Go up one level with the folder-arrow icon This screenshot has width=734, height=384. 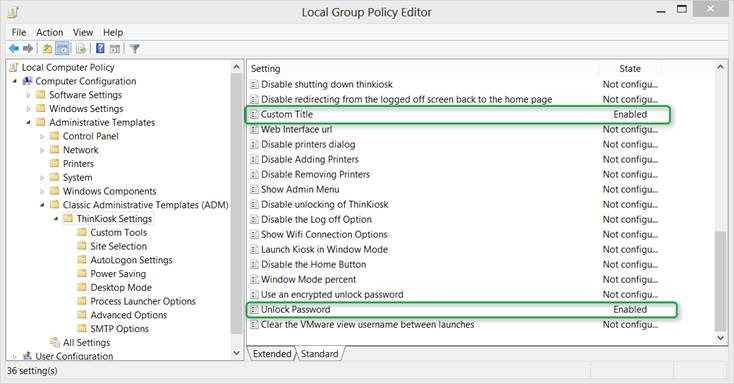point(47,48)
